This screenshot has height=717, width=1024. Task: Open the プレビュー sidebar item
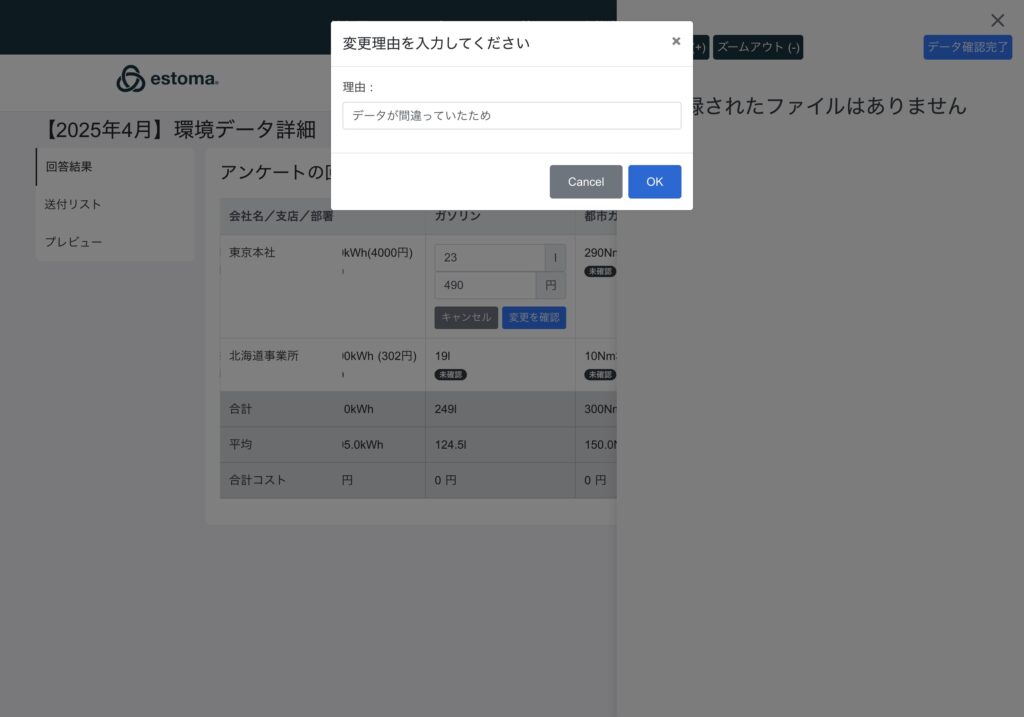[73, 242]
